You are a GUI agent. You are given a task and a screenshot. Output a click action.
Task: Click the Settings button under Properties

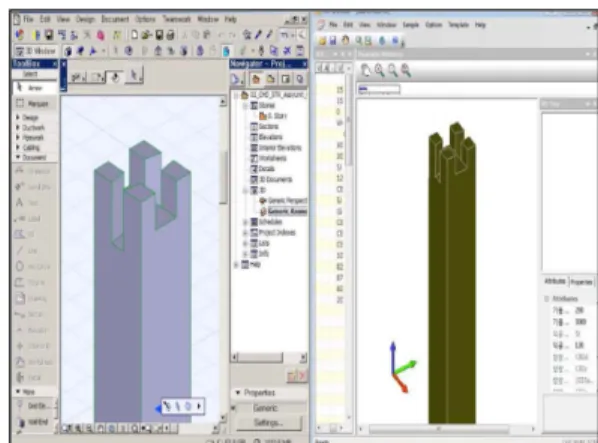(269, 423)
